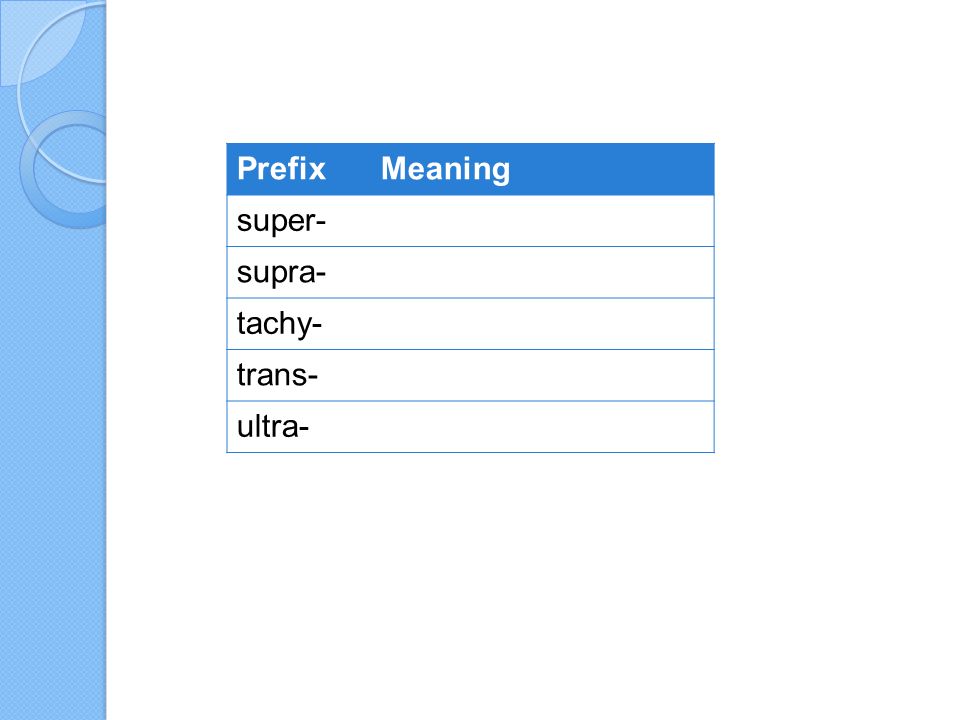
Task: Click the blue header row's empty right end
Action: click(612, 170)
